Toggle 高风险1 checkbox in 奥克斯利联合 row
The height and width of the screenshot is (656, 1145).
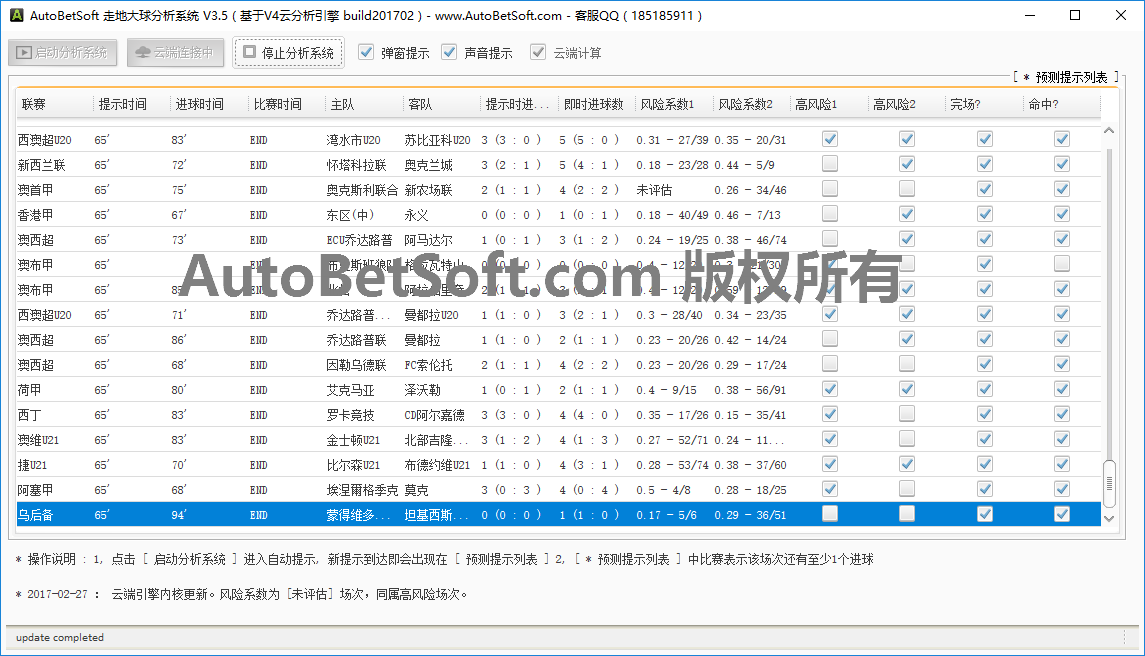[x=830, y=189]
